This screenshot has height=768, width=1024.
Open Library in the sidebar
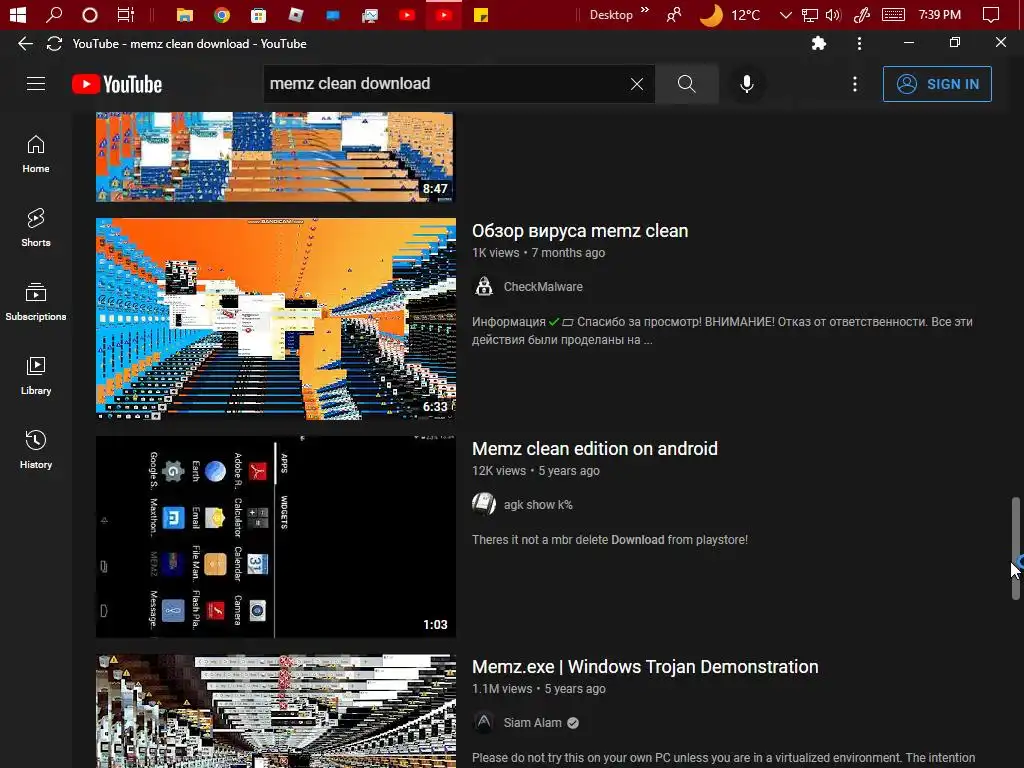coord(36,376)
